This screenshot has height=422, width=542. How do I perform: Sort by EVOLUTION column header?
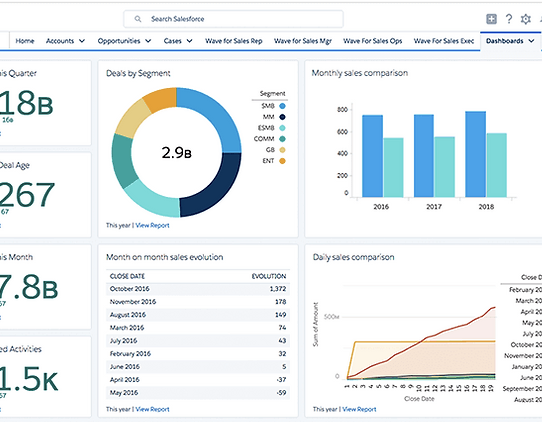(x=269, y=276)
